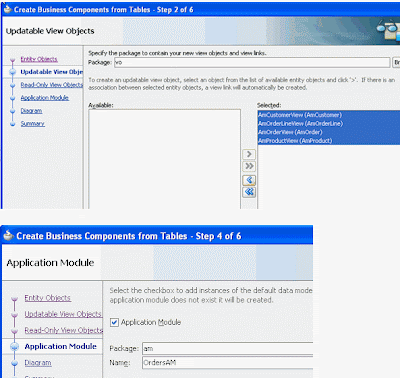Open Diagram step in Step 4 wizard
This screenshot has height=378, width=400.
point(38,363)
